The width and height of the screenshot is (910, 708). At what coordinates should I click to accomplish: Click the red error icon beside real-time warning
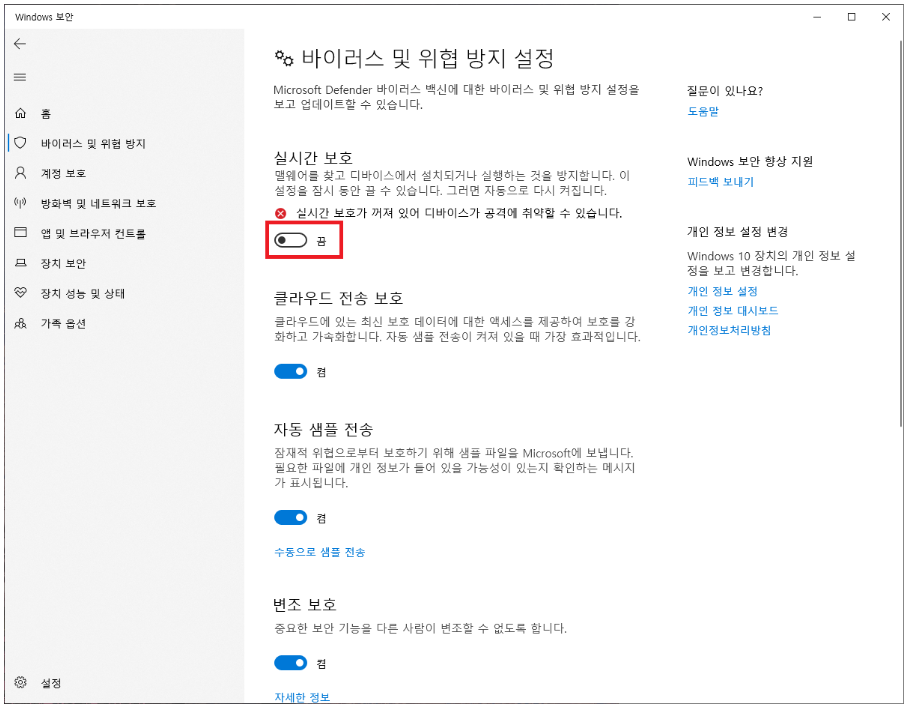[x=281, y=214]
